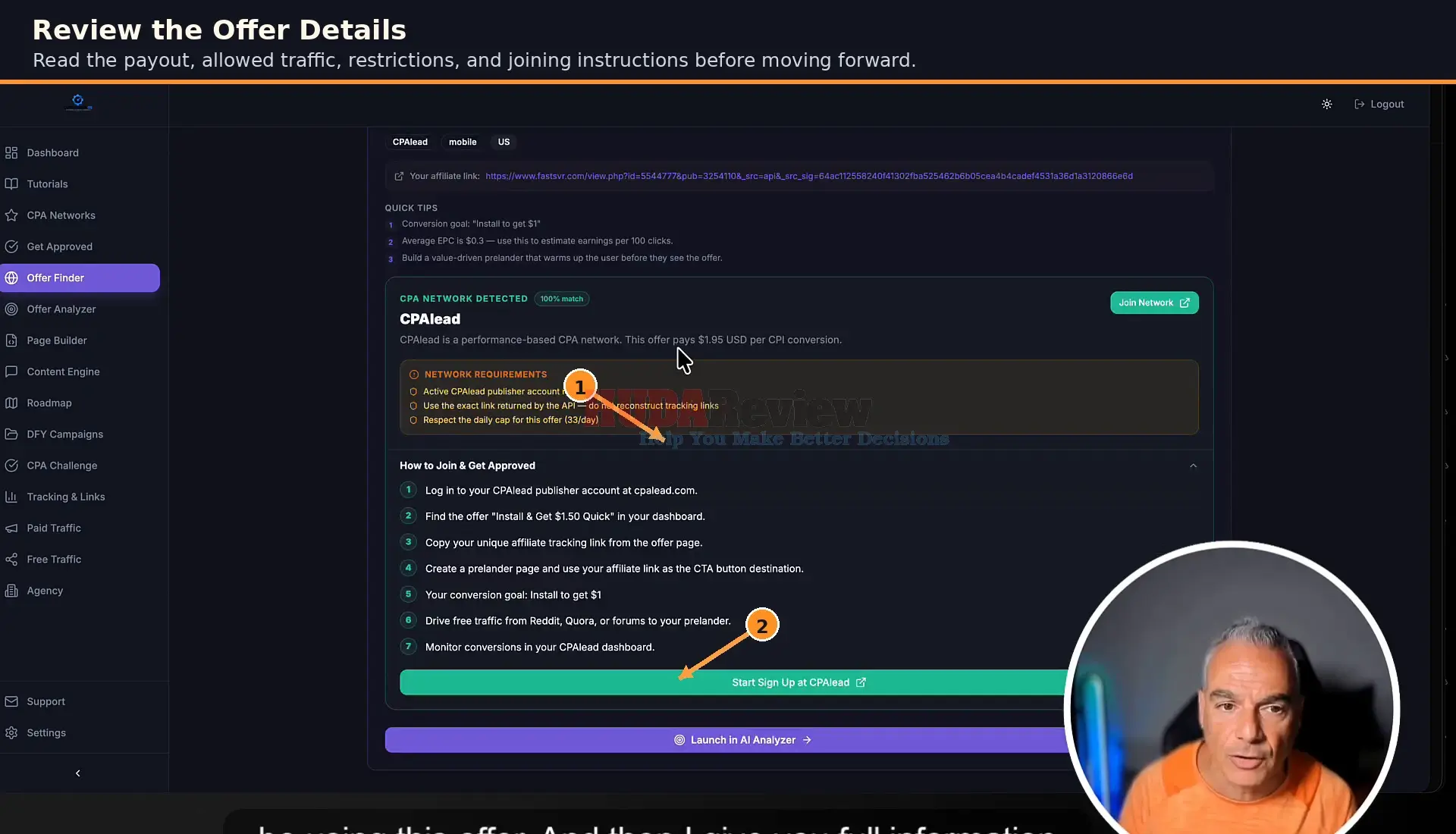Click the Tracking & Links chart icon
1456x834 pixels.
pos(11,497)
